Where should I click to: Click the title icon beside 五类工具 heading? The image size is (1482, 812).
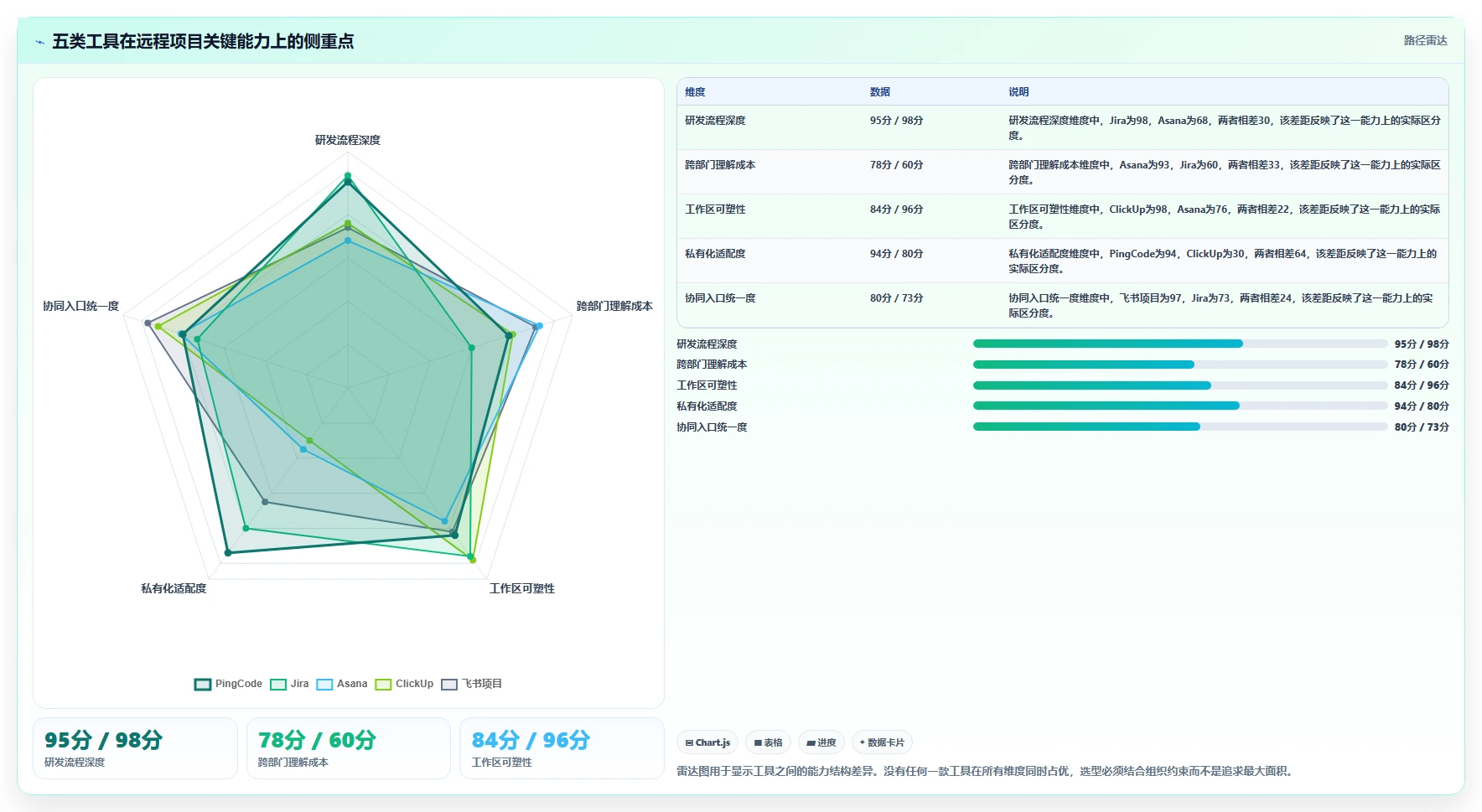[39, 42]
